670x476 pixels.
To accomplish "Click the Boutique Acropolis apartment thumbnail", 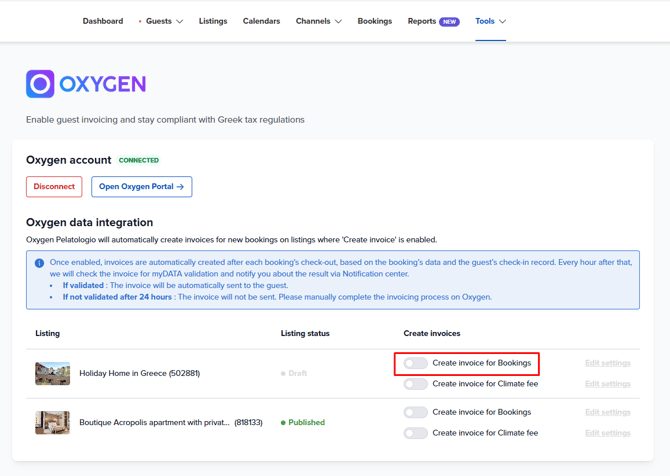I will [x=53, y=423].
